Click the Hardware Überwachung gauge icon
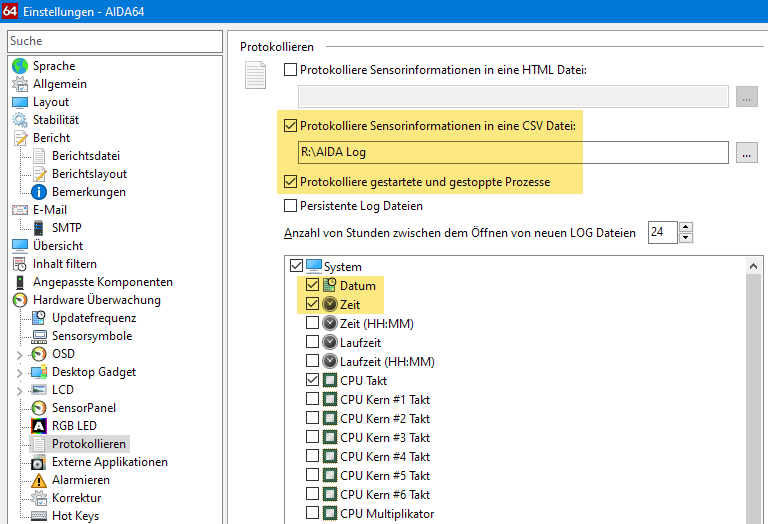Viewport: 768px width, 524px height. point(20,300)
